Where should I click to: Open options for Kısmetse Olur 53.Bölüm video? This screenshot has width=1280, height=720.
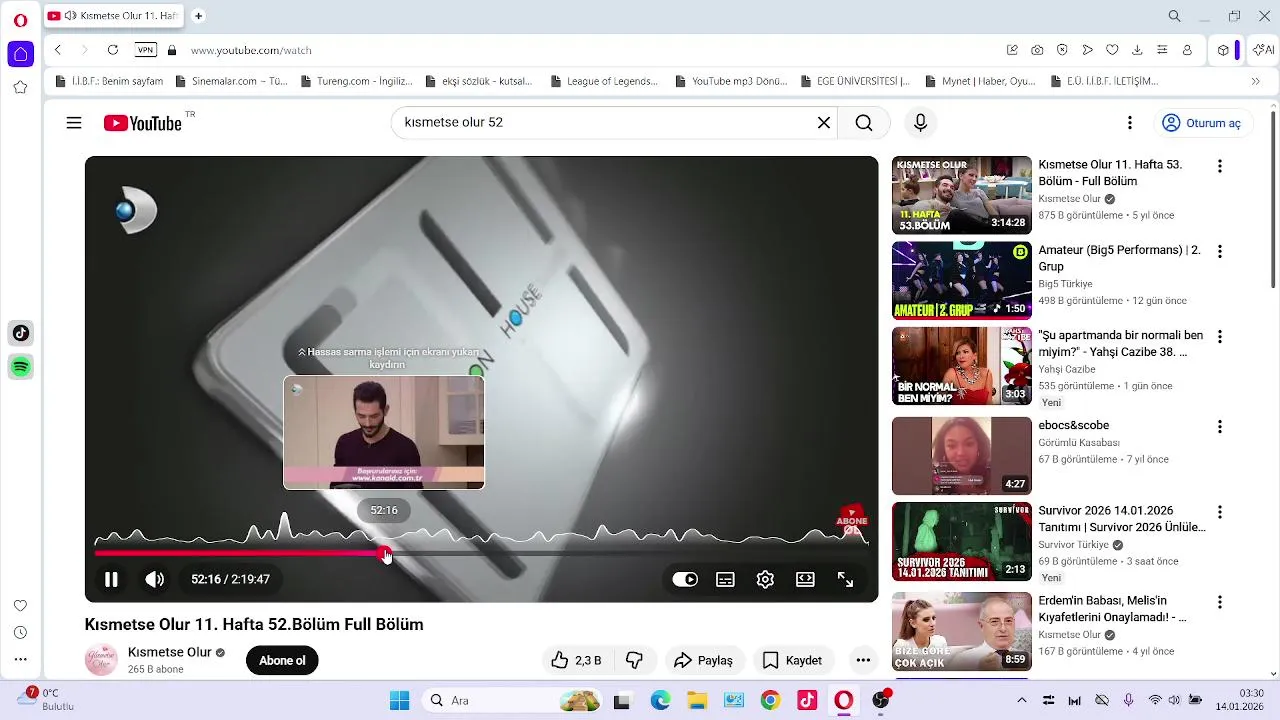[1219, 166]
